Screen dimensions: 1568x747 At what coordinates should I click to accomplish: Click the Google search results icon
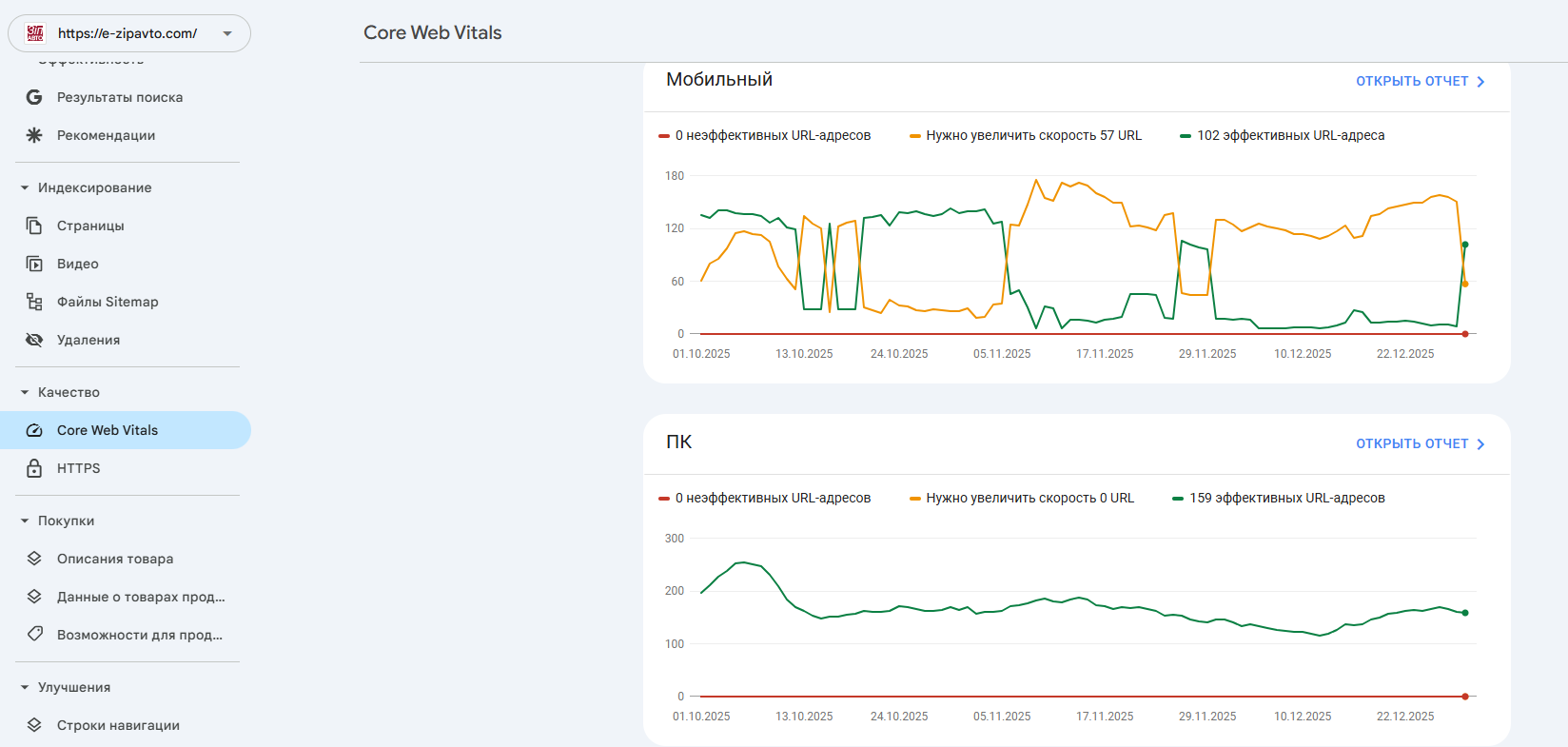tap(34, 97)
